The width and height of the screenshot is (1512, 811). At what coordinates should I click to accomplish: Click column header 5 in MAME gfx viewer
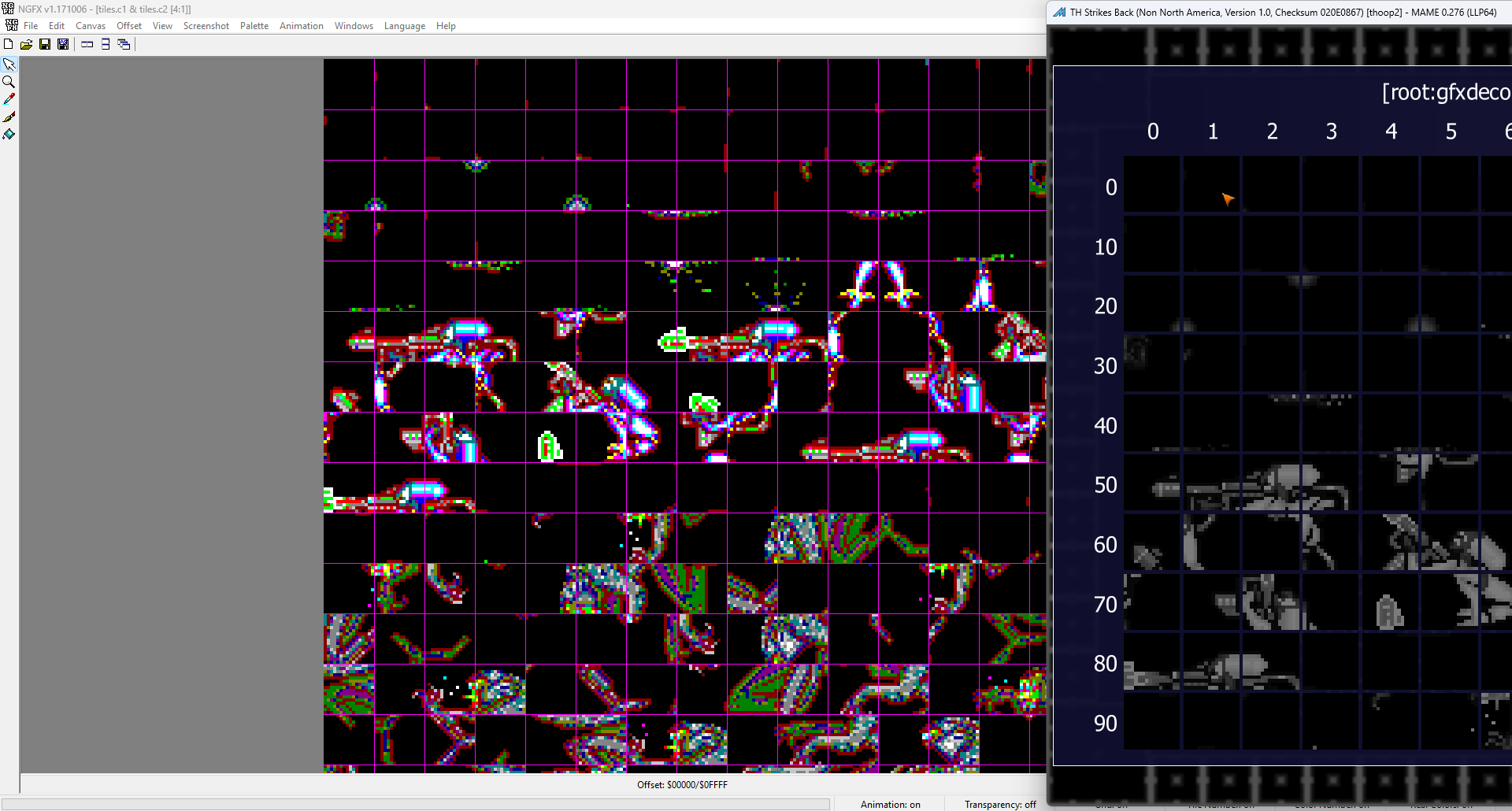[1451, 131]
